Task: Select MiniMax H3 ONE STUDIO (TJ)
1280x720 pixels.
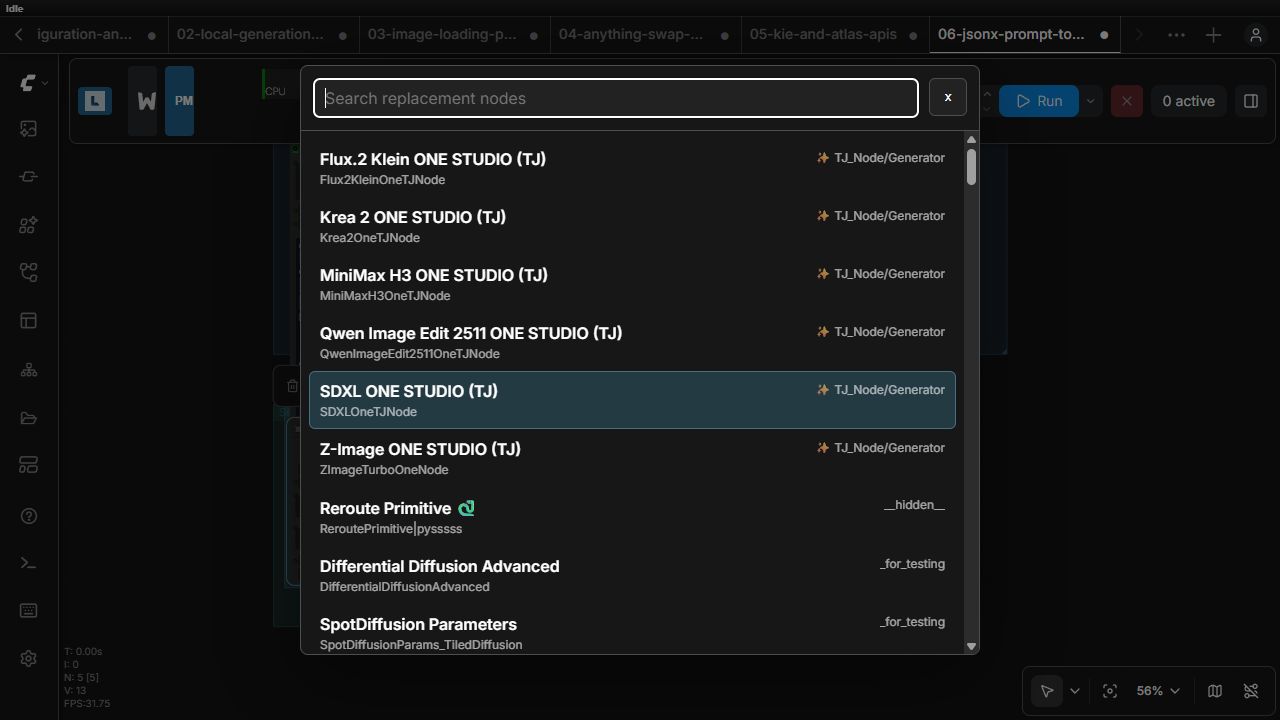Action: point(632,284)
